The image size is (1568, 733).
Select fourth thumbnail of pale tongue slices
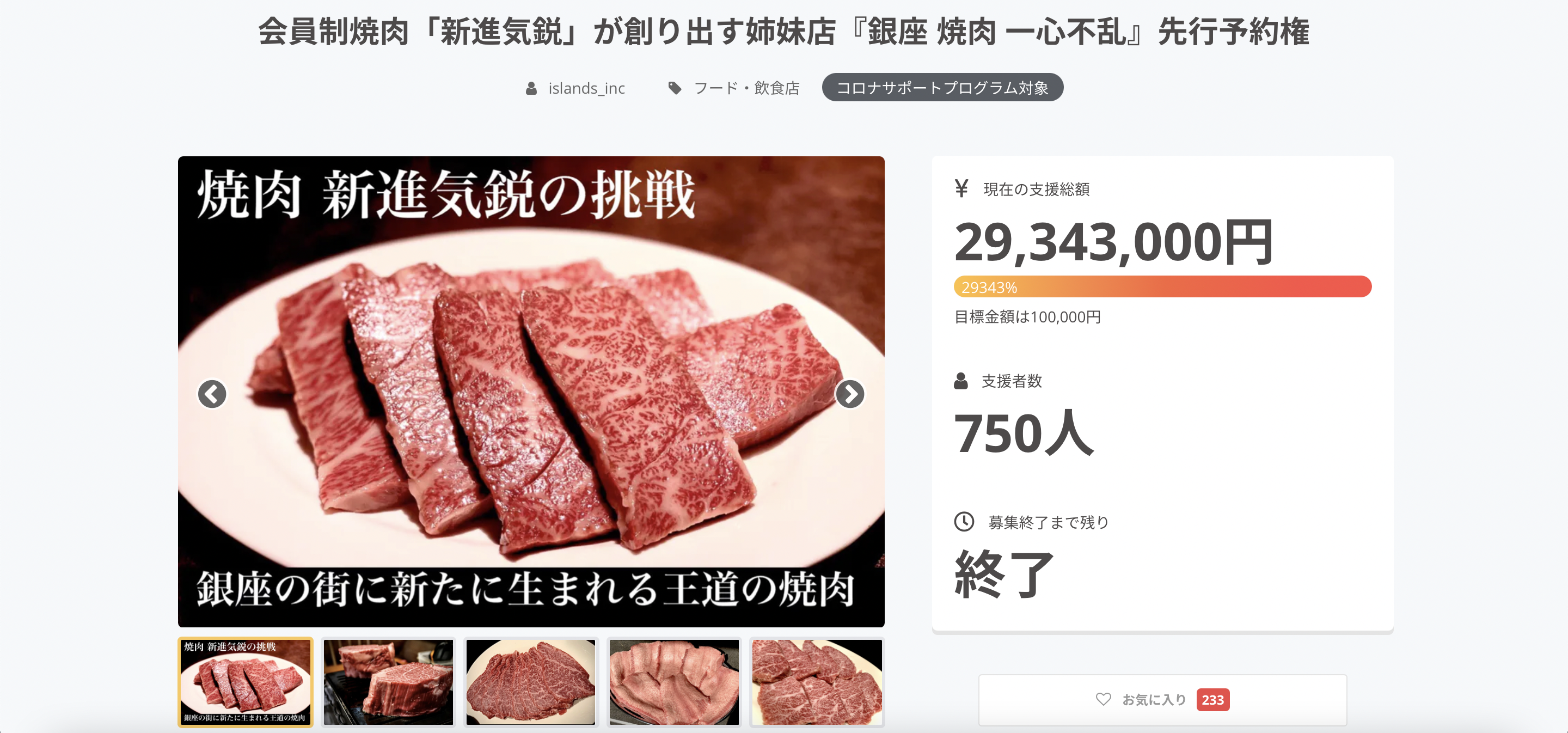[674, 682]
